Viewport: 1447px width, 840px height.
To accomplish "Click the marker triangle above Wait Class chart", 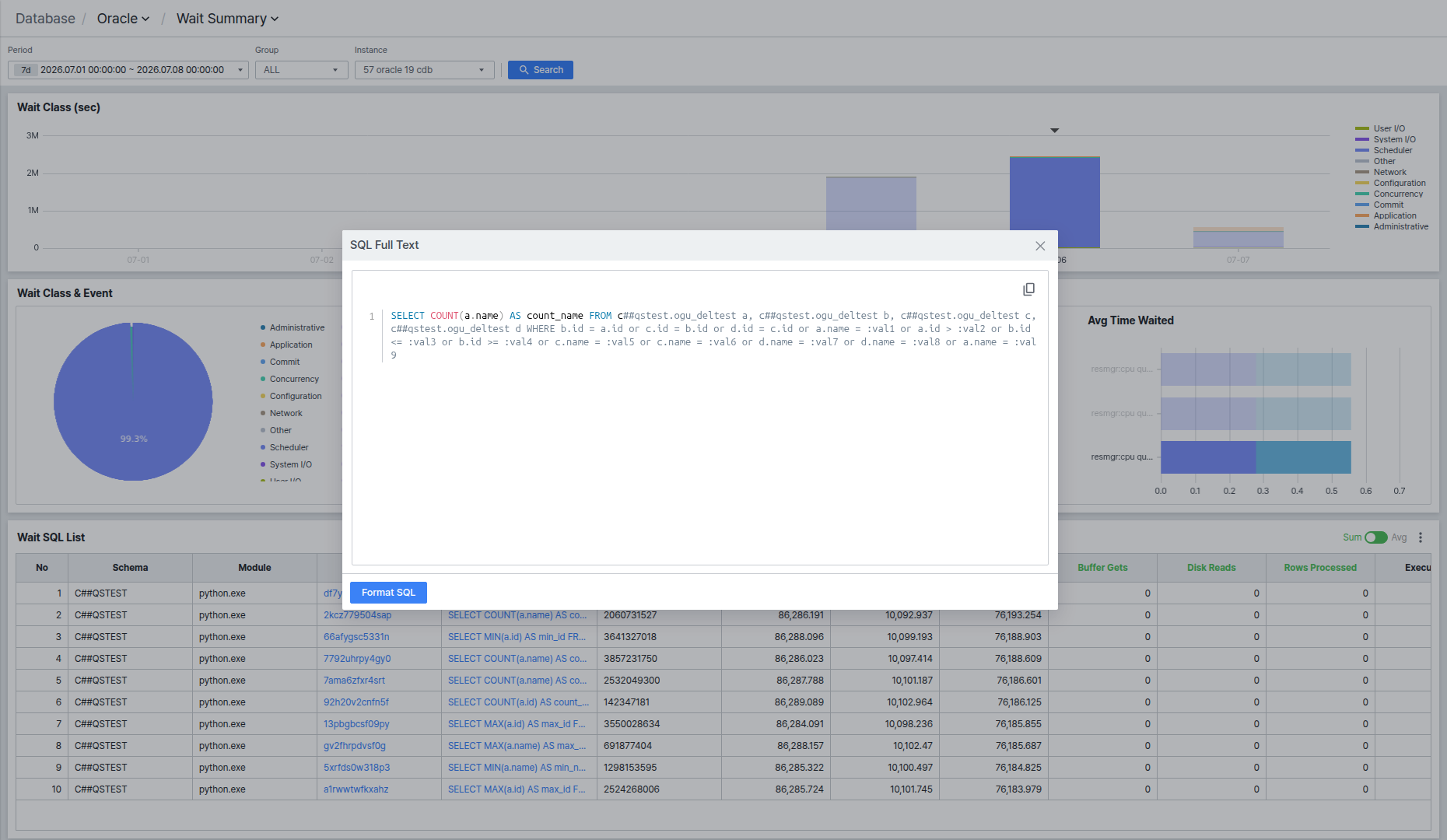I will tap(1055, 131).
